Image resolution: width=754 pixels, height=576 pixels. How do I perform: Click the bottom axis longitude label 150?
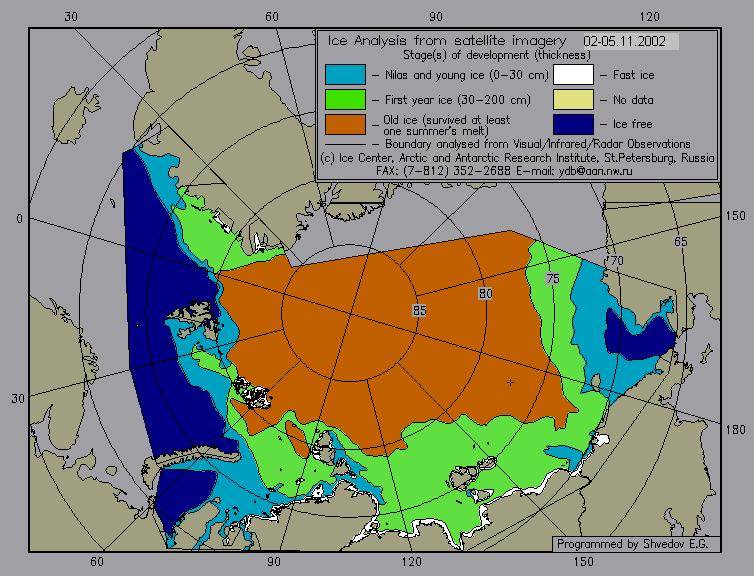[x=583, y=562]
